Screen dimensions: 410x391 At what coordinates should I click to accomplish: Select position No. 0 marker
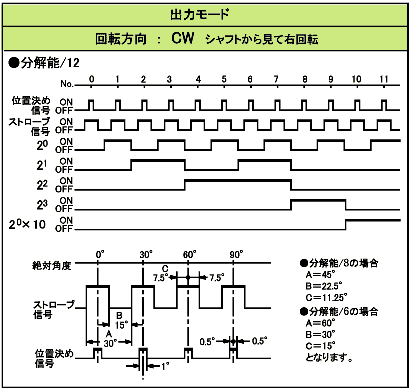coord(92,79)
